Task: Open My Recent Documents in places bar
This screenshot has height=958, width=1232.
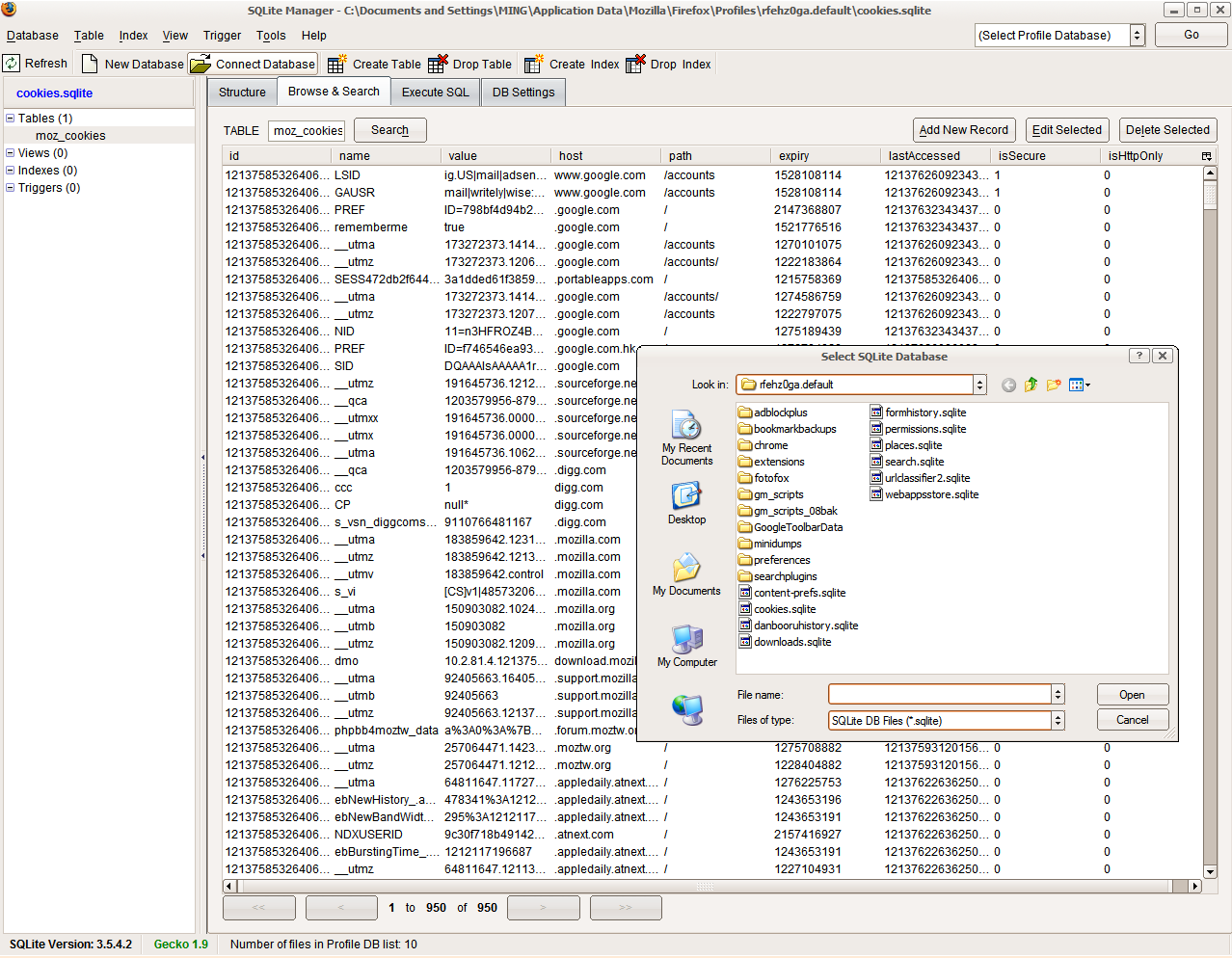Action: (x=686, y=438)
